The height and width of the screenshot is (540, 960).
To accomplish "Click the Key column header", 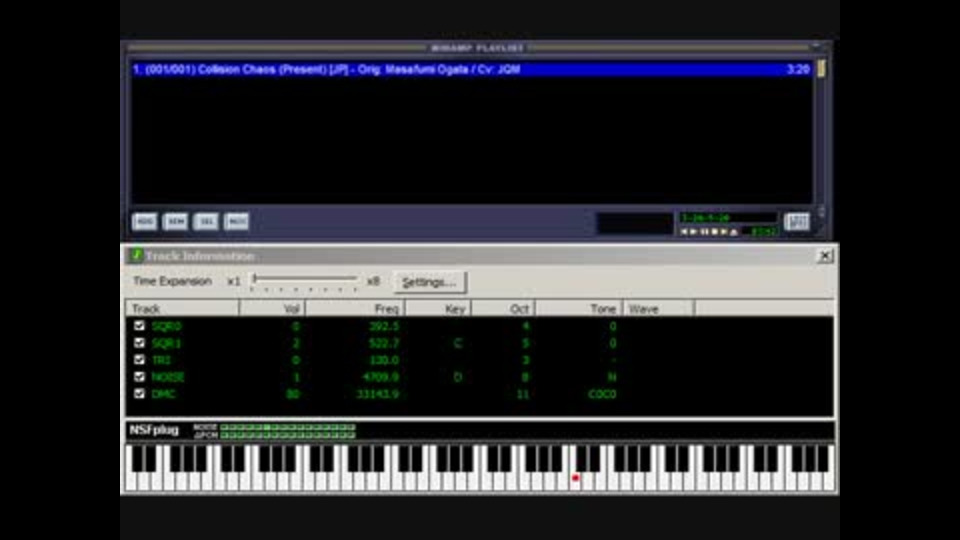I will [x=438, y=309].
